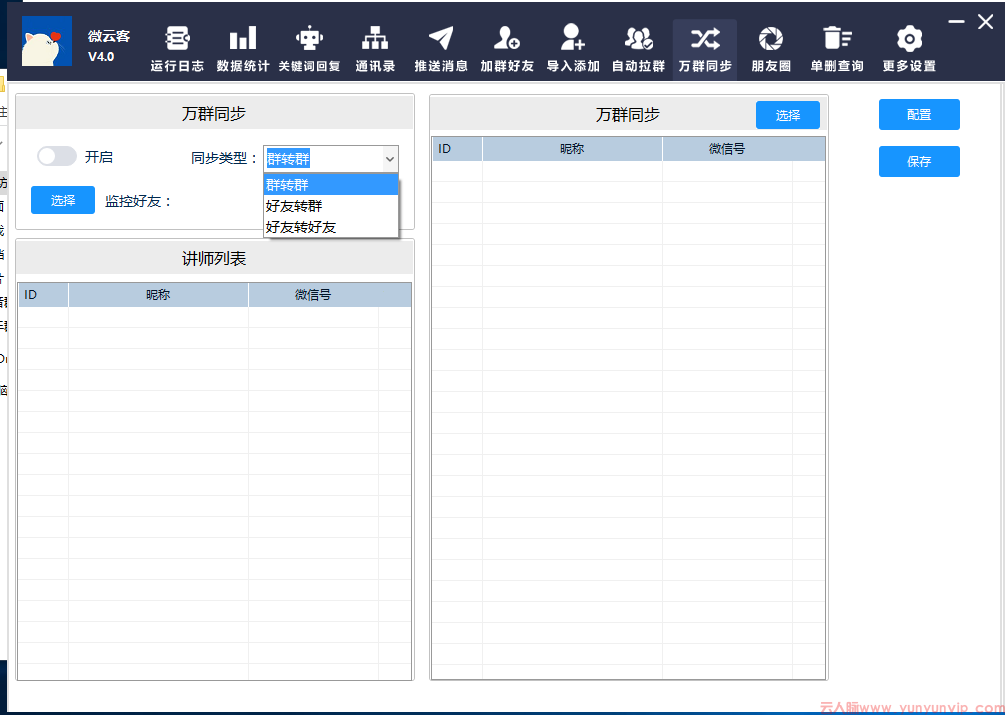Click the blue 保存 save button
The image size is (1005, 715).
tap(919, 162)
